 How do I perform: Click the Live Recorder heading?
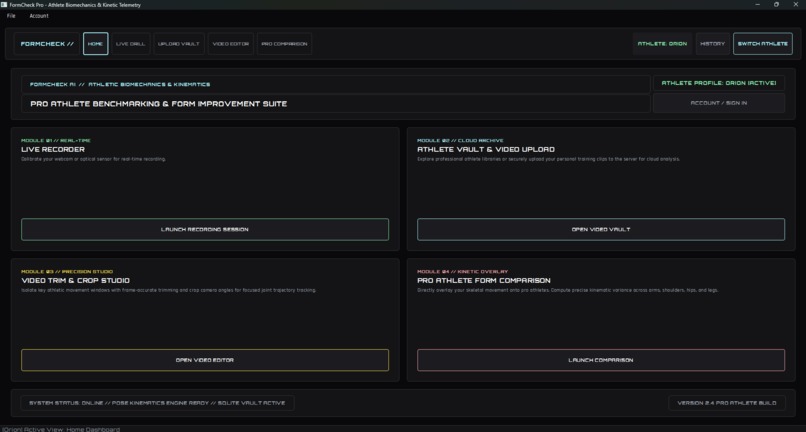[53, 149]
